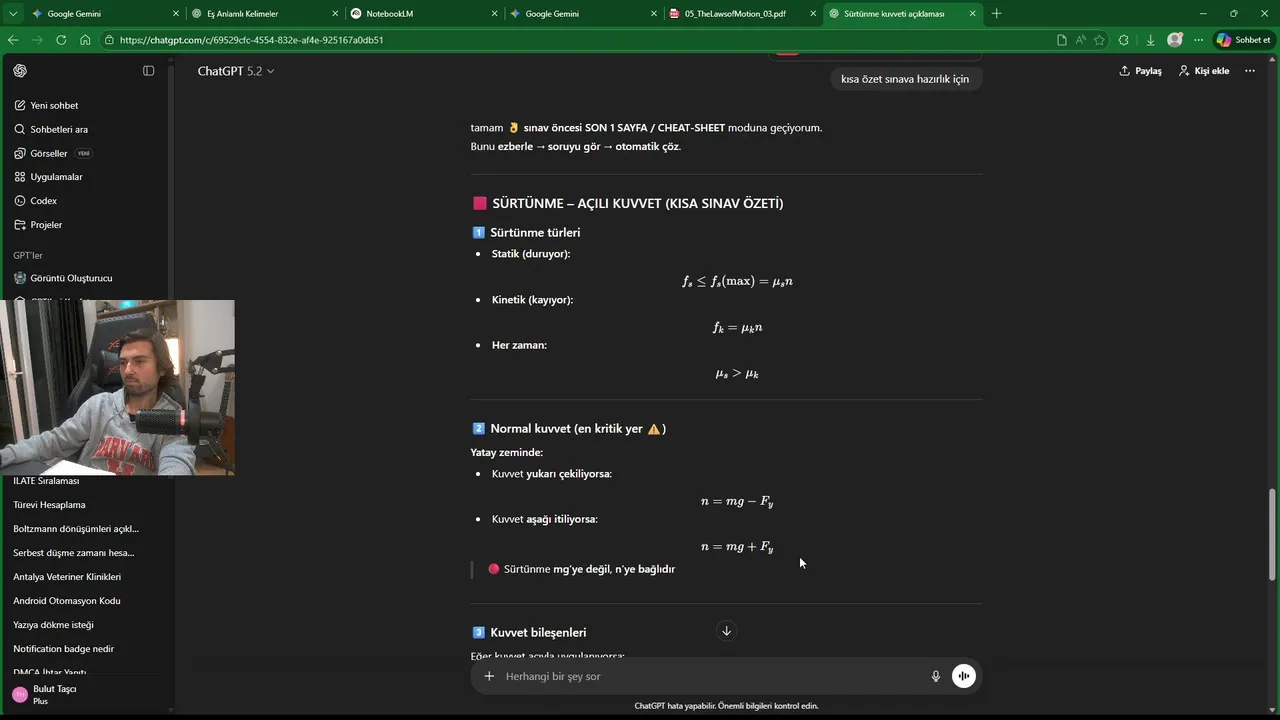Viewport: 1280px width, 720px height.
Task: Click the text Statik (duruyor):
Action: click(x=531, y=254)
